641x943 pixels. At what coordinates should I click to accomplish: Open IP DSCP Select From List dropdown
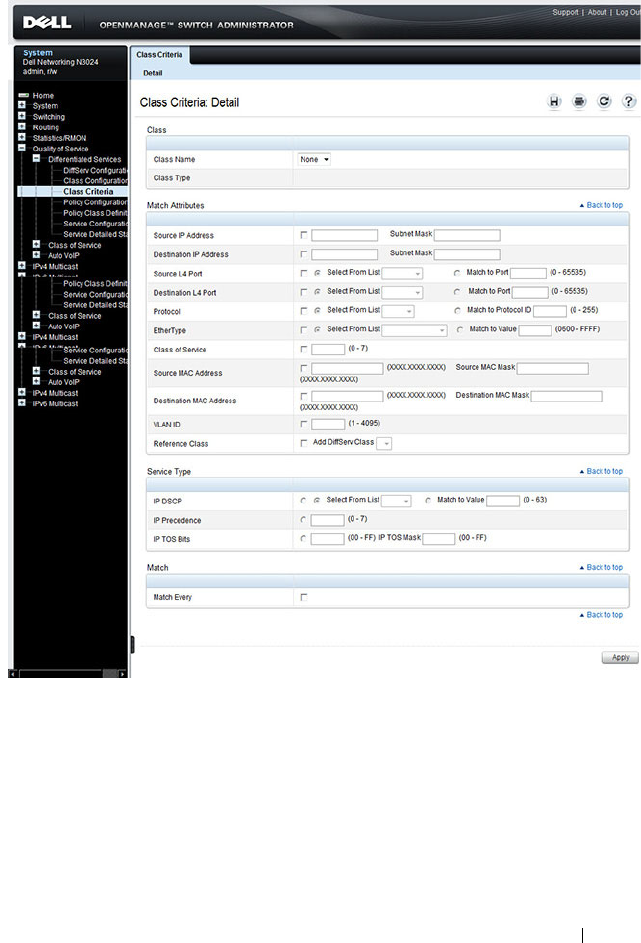pos(396,501)
